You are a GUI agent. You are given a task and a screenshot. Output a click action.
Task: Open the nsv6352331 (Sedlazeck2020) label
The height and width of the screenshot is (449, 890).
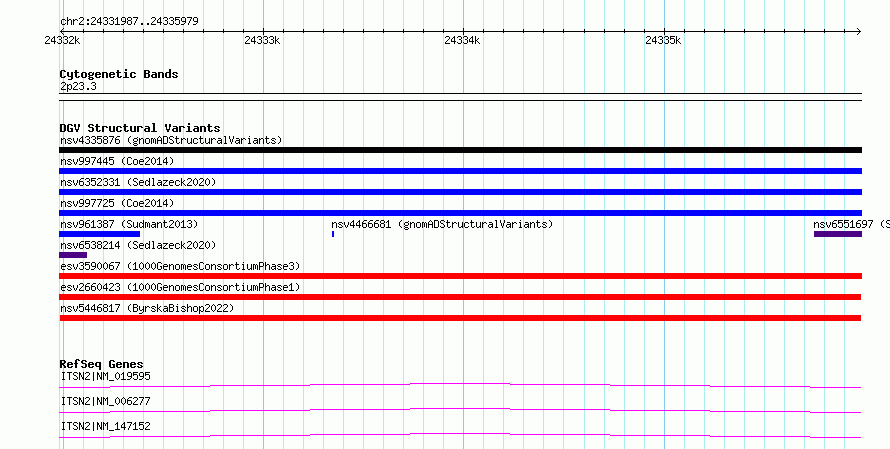pos(138,182)
